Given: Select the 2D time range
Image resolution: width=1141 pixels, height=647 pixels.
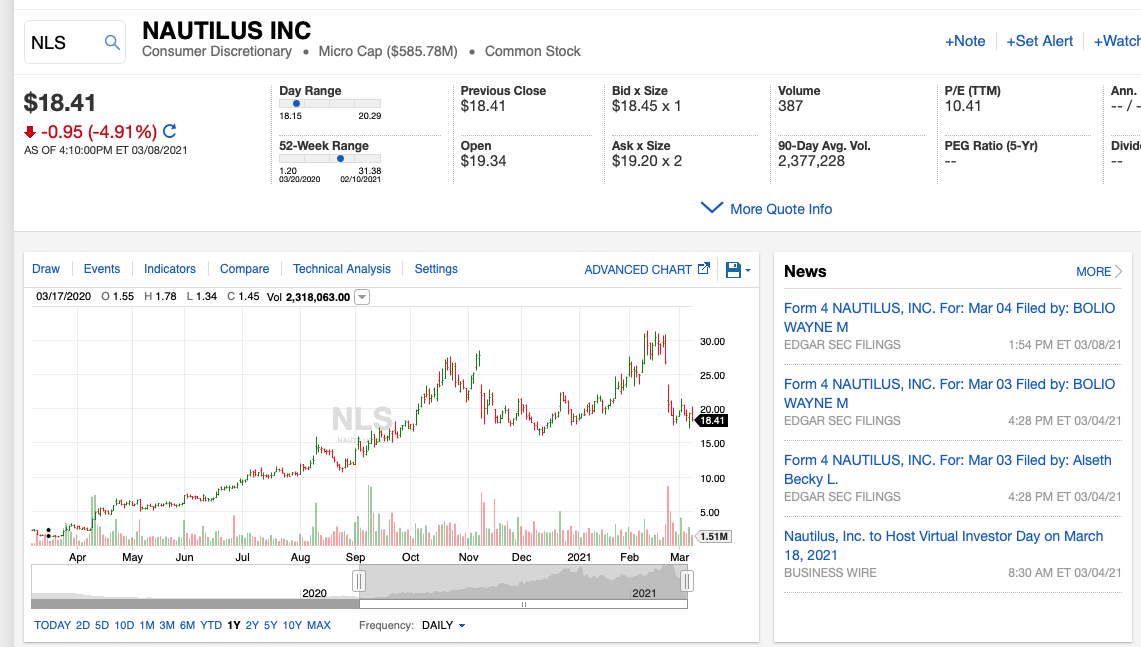Looking at the screenshot, I should click(83, 625).
